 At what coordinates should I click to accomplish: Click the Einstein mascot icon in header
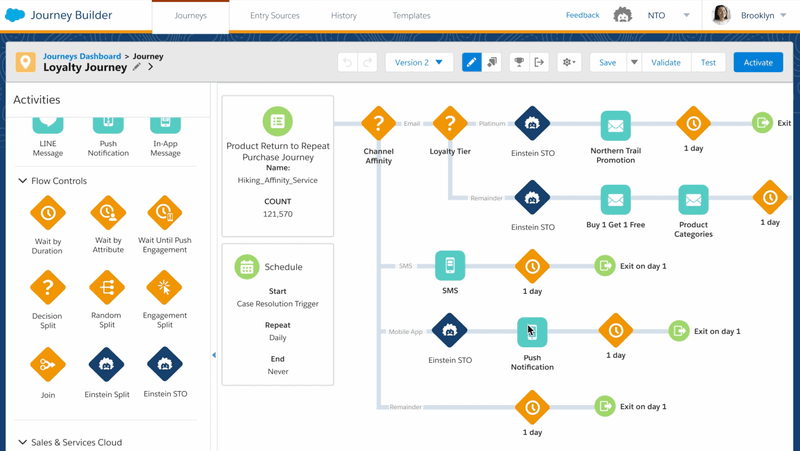[x=622, y=15]
